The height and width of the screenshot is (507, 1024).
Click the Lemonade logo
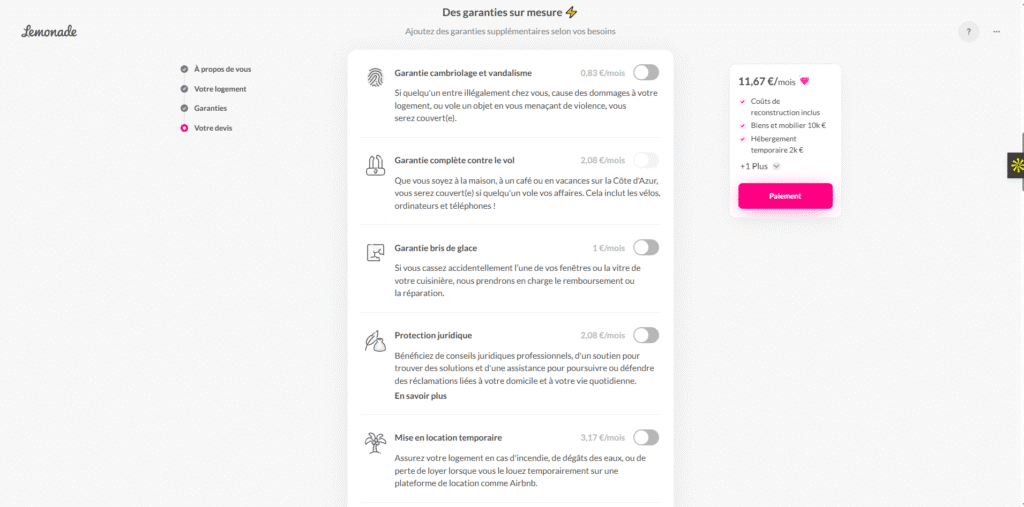pyautogui.click(x=49, y=31)
